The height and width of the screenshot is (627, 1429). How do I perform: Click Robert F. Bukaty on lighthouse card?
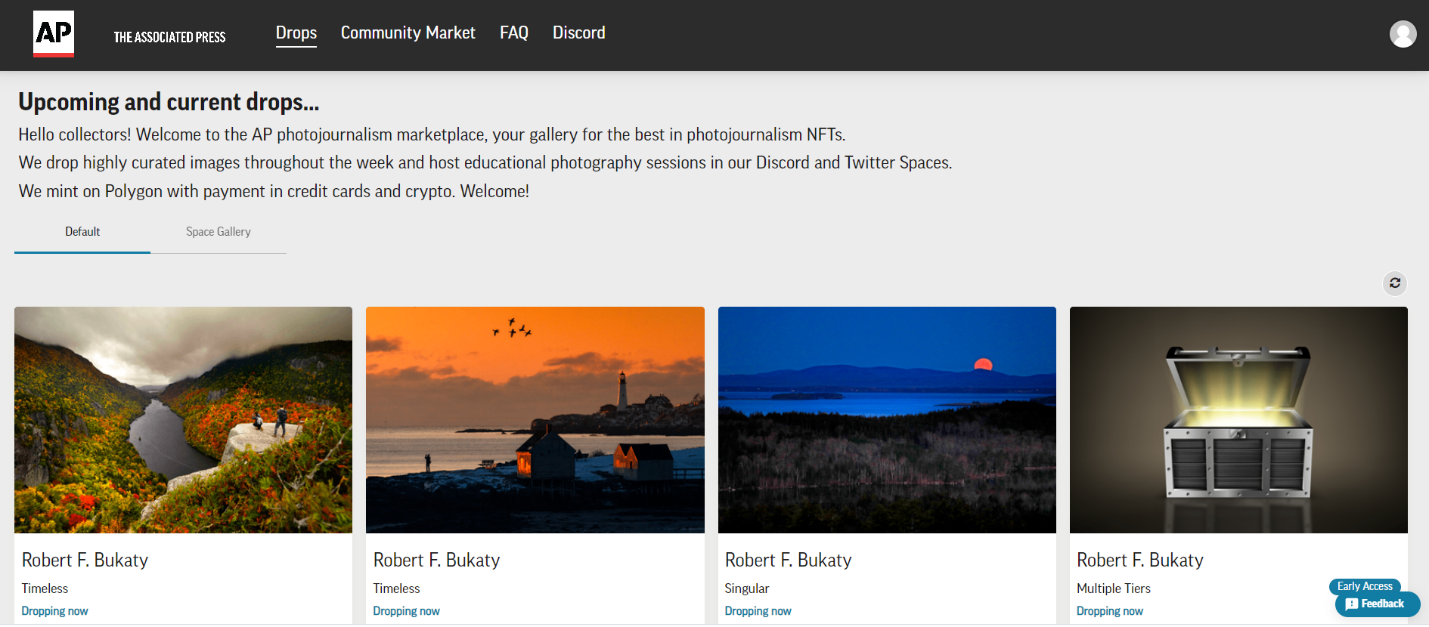436,560
